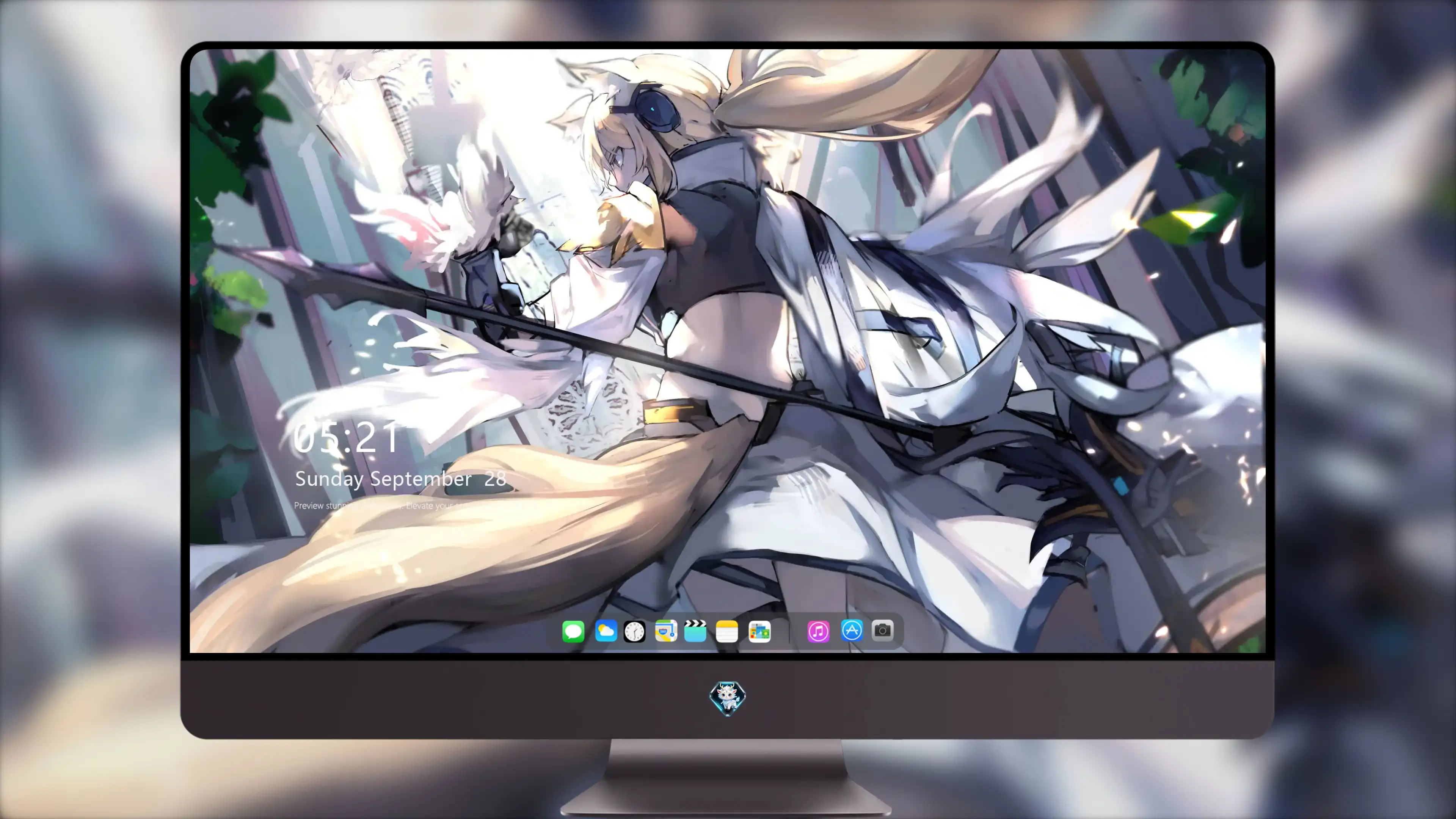
Task: Open the blue App Store icon
Action: point(852,630)
